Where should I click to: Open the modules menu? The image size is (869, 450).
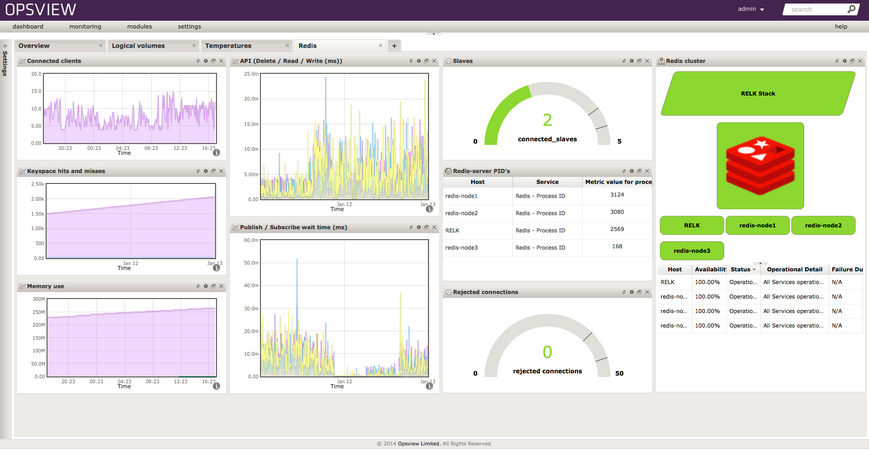pos(140,27)
